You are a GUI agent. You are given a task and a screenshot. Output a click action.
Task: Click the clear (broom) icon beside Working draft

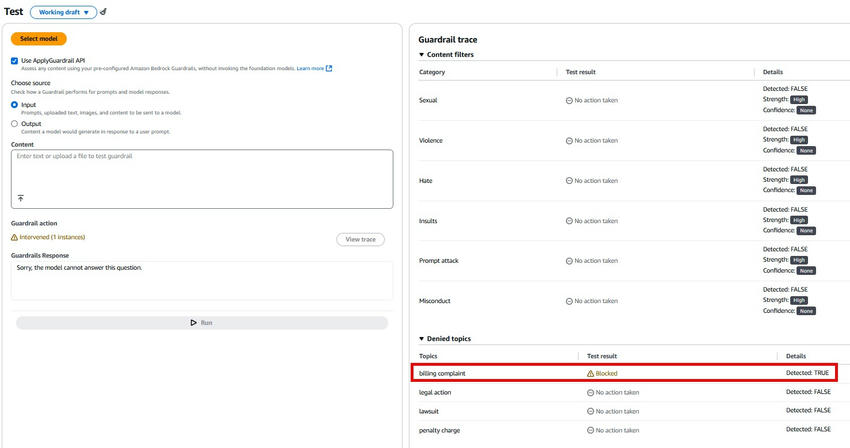104,13
